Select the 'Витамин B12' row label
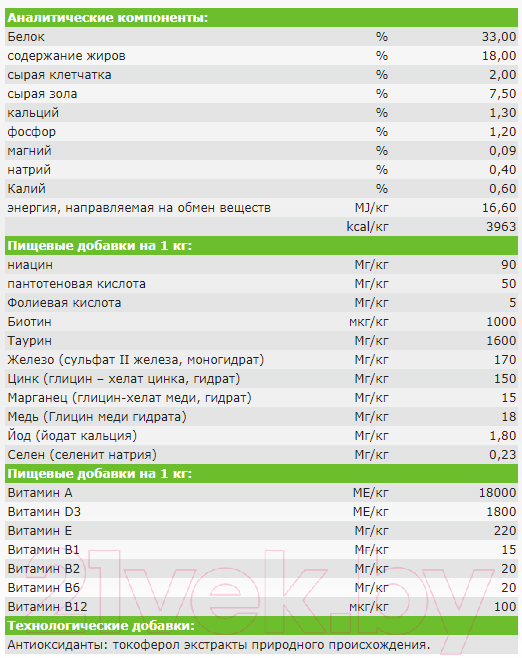This screenshot has height=658, width=522. (x=47, y=607)
